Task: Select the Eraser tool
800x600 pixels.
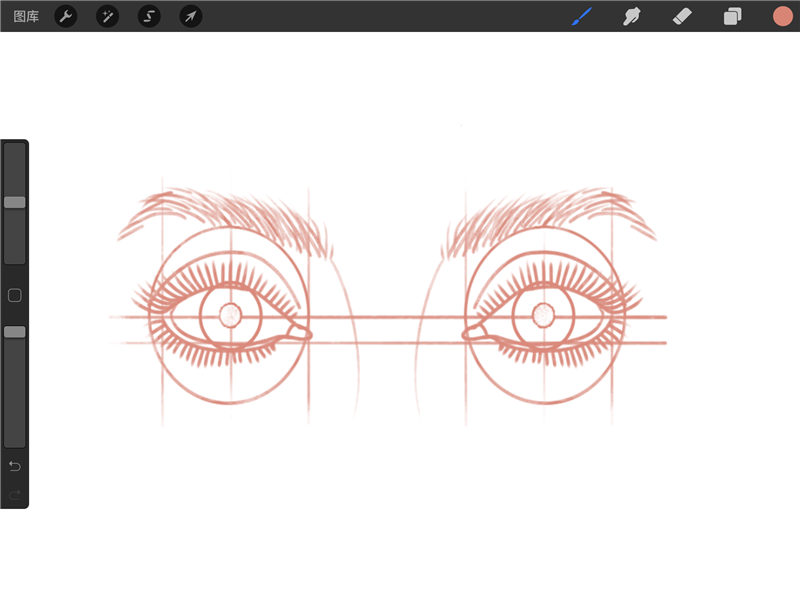Action: coord(682,16)
